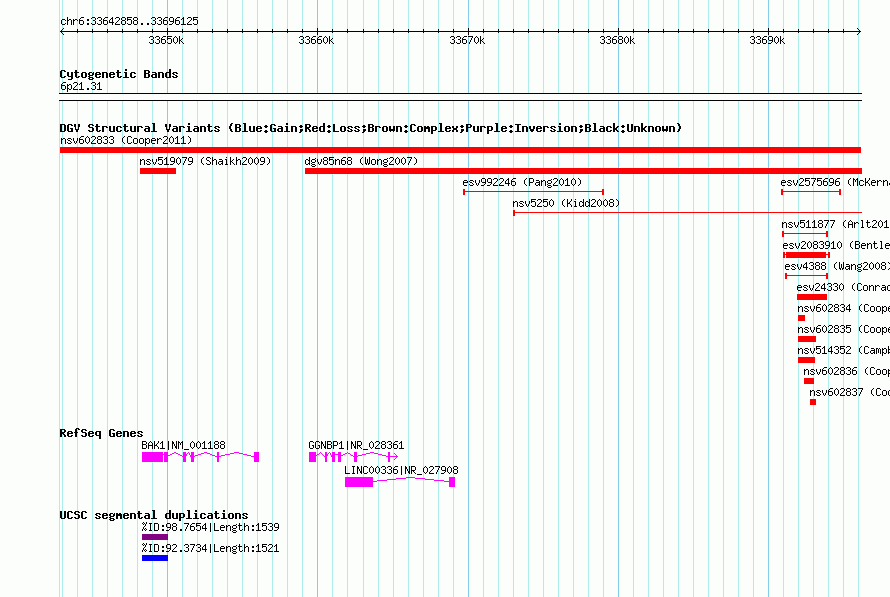Click the DGV Structural Variants track title
Screen dimensions: 890x597
point(370,128)
